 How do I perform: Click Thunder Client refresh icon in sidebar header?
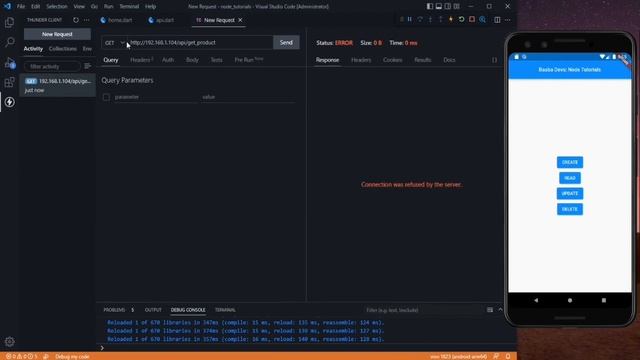76,20
